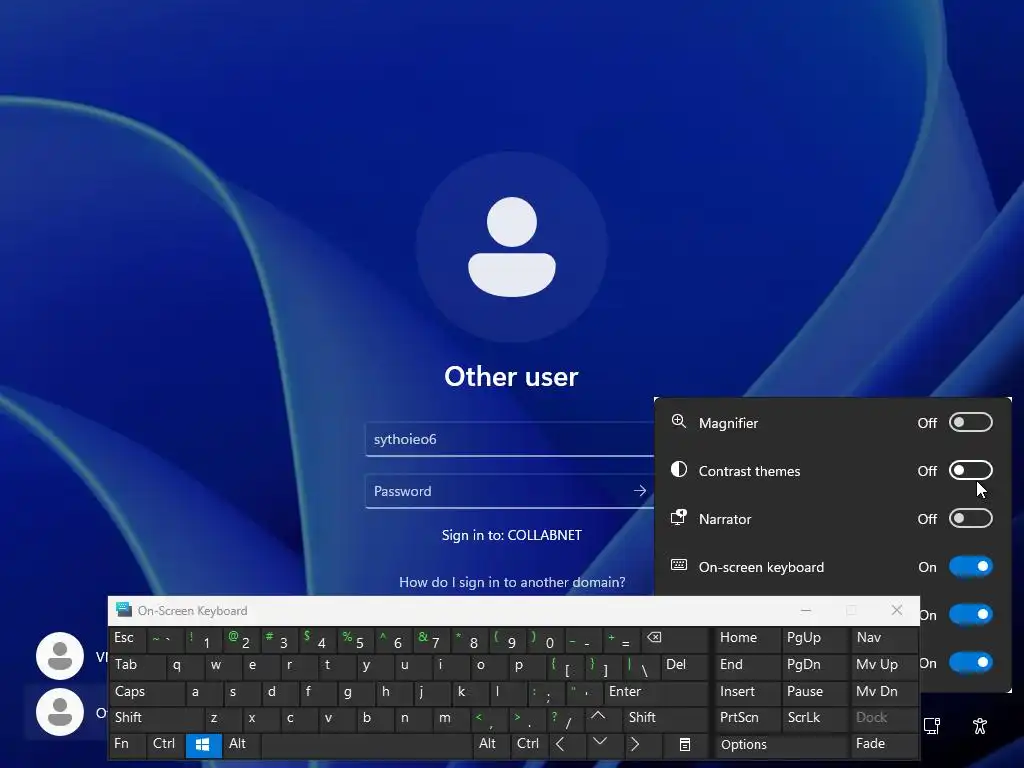Minimize the On-Screen Keyboard window

[806, 610]
